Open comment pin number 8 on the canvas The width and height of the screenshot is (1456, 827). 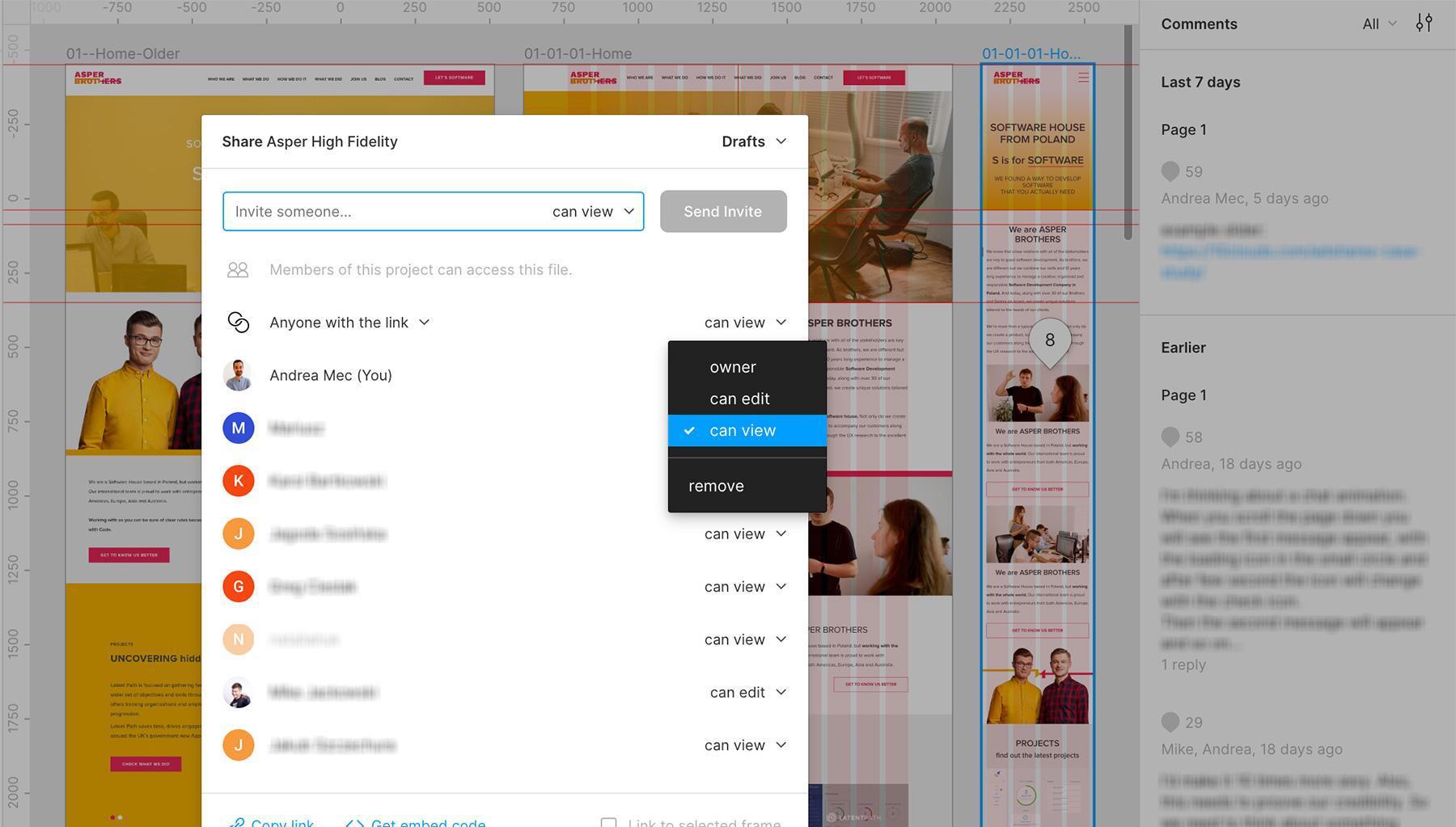tap(1049, 340)
